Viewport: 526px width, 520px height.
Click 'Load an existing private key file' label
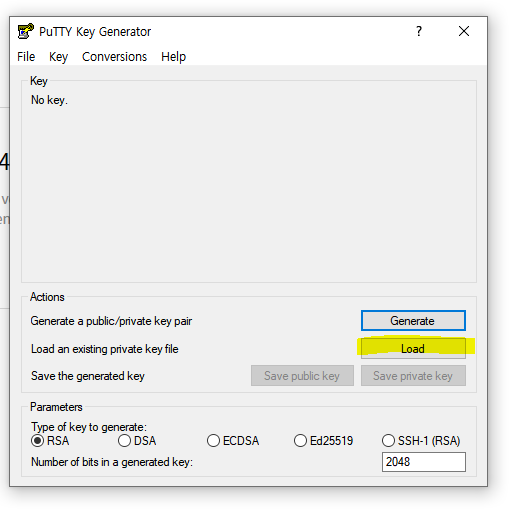pyautogui.click(x=105, y=349)
